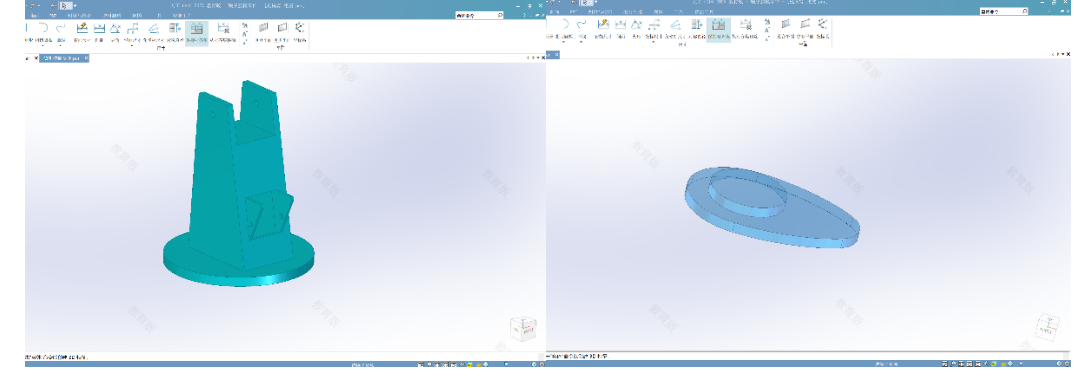
Task: Open the first ribbon tab in the blue plate window
Action: (x=552, y=12)
